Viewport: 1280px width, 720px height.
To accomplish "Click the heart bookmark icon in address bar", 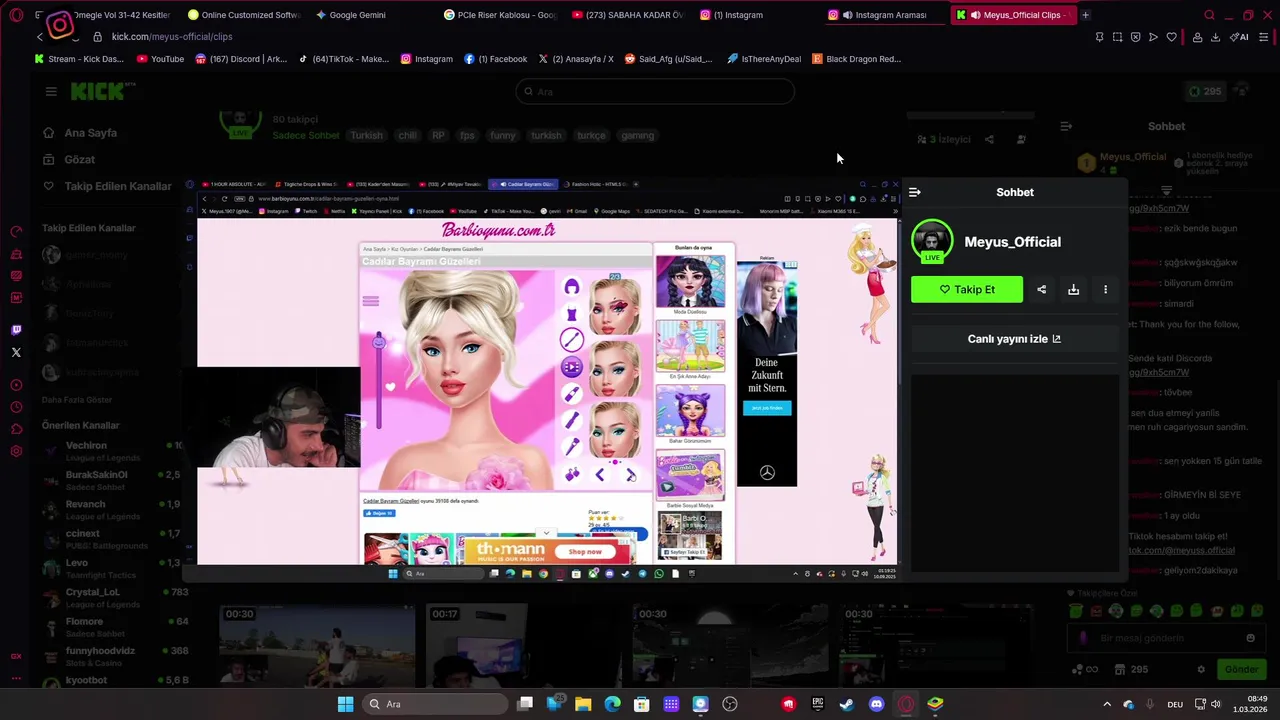I will pyautogui.click(x=1171, y=37).
